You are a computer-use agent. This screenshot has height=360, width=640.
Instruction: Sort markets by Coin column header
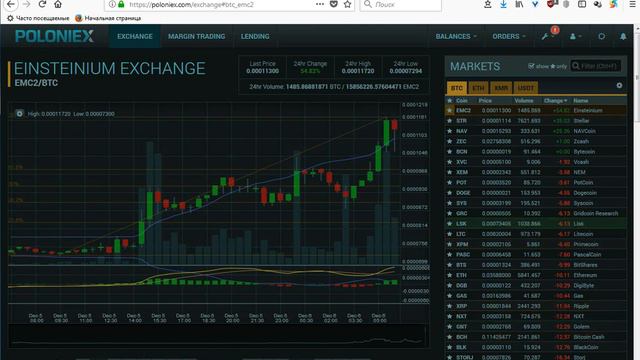click(x=462, y=100)
